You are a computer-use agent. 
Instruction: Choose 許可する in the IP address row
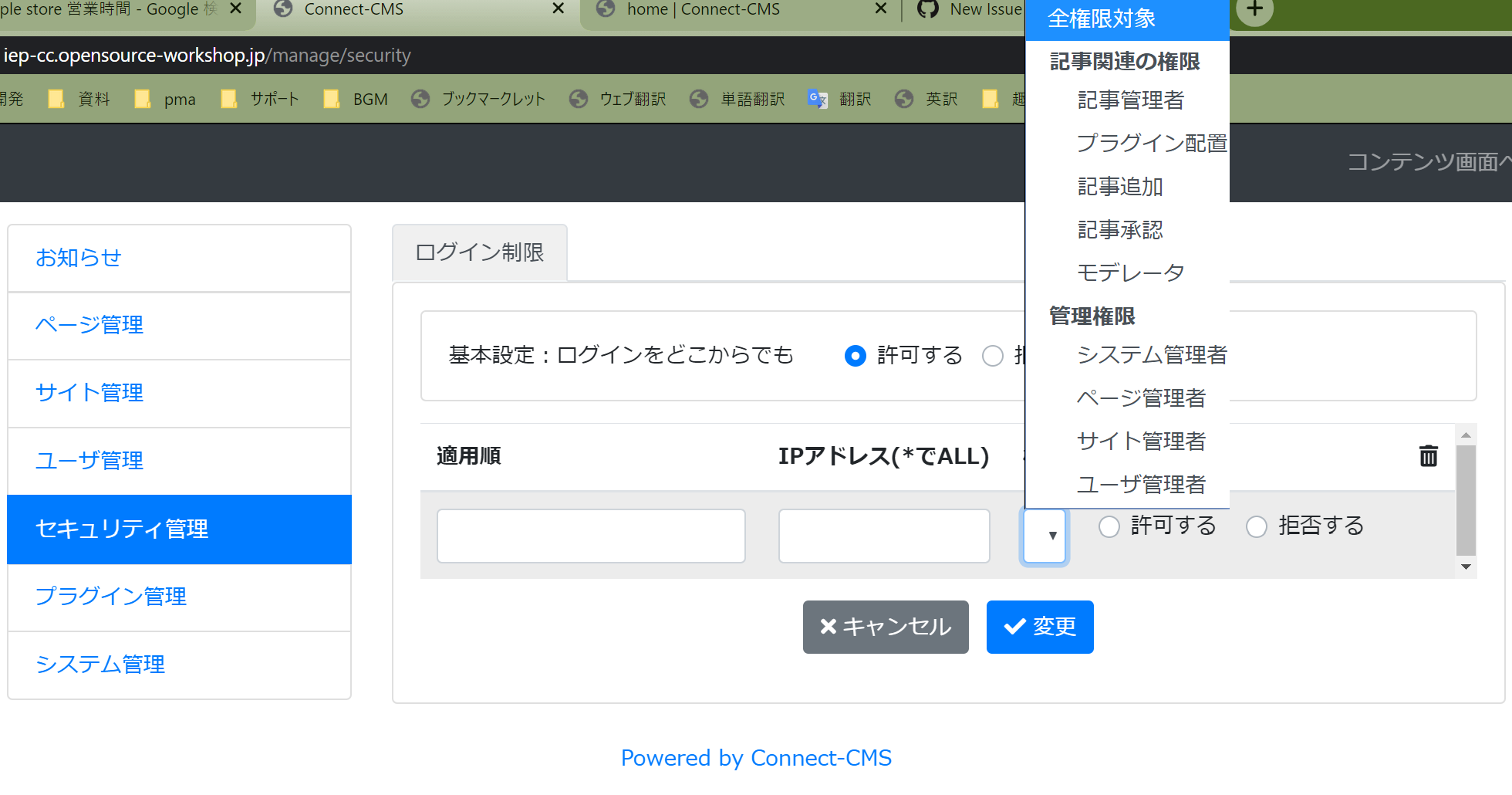pyautogui.click(x=1109, y=526)
